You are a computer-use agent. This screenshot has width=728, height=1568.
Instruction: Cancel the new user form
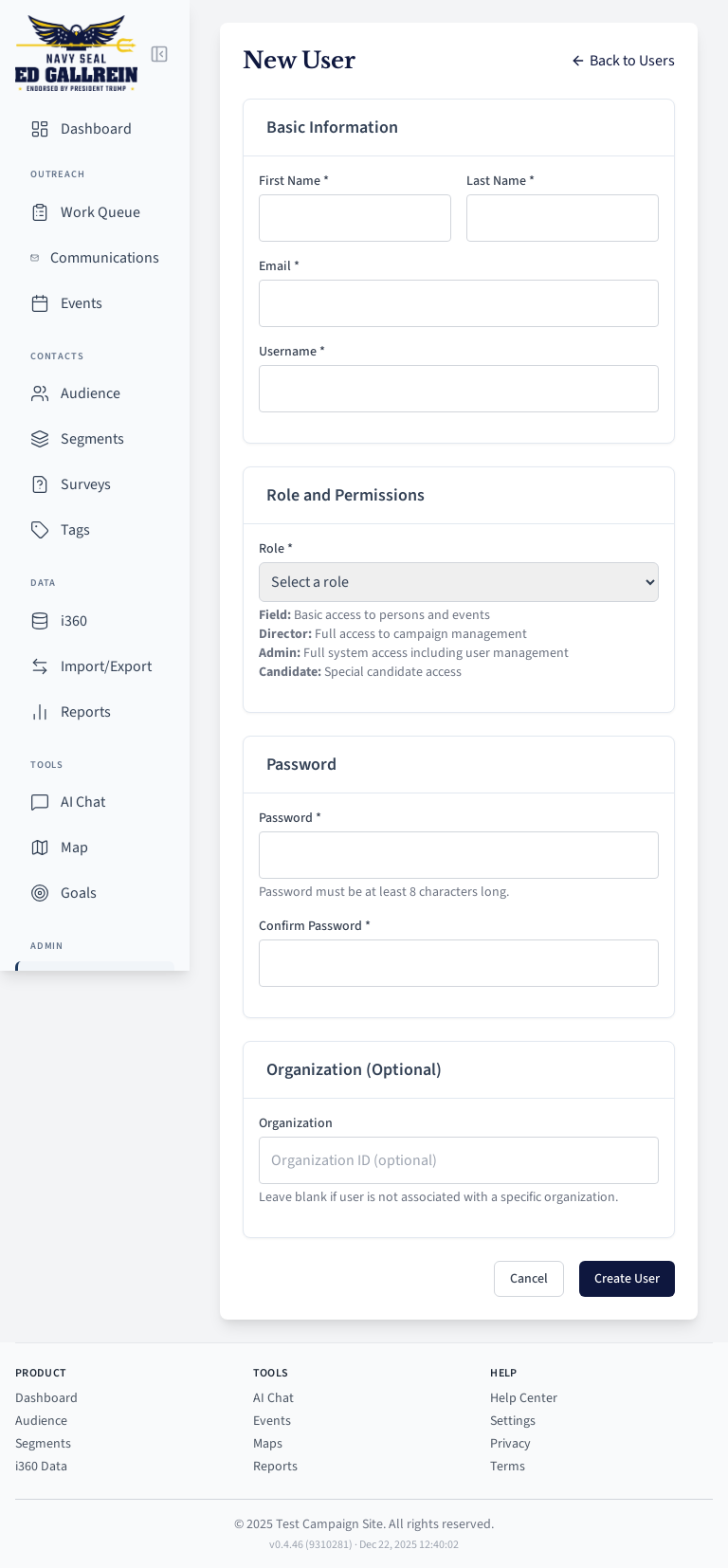point(529,1279)
